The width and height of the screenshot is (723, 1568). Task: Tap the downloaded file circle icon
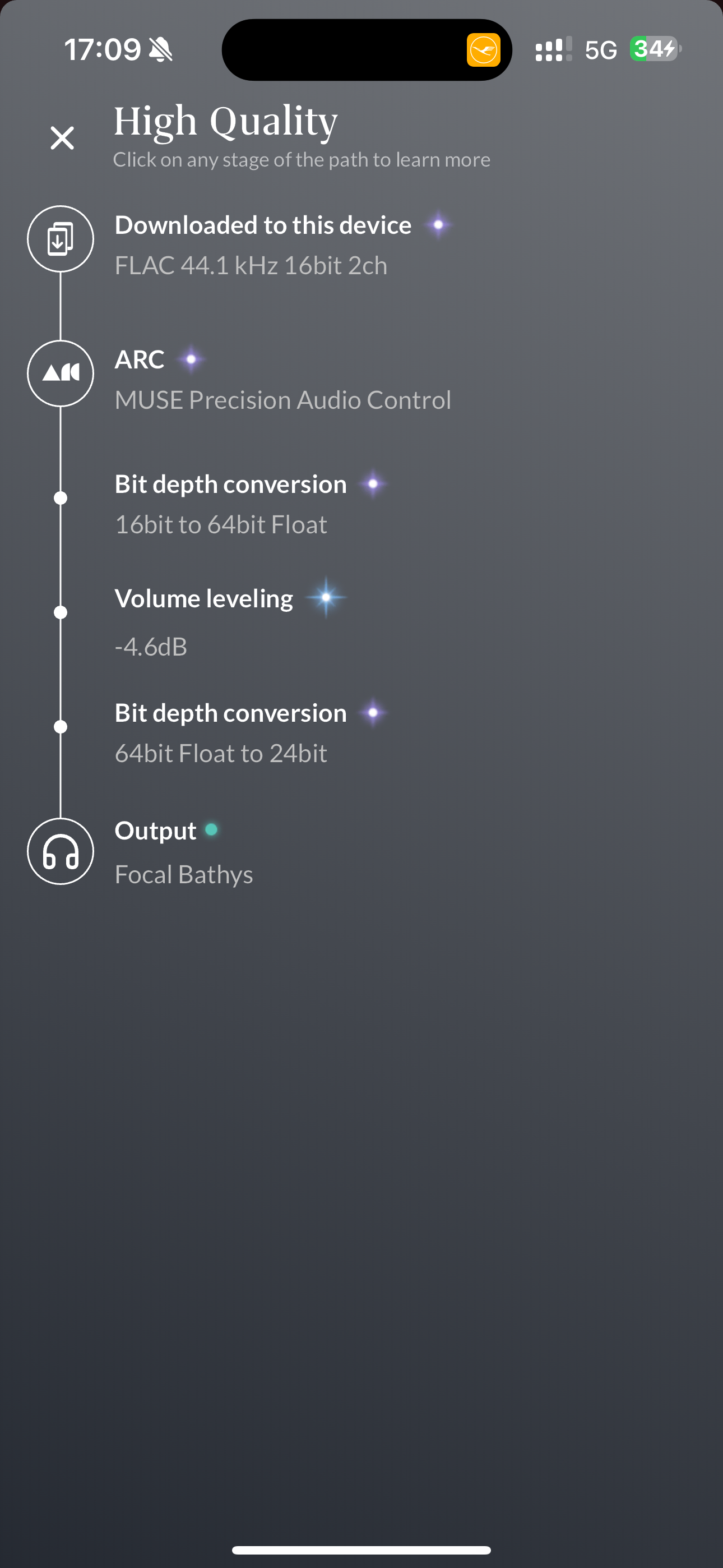point(61,238)
